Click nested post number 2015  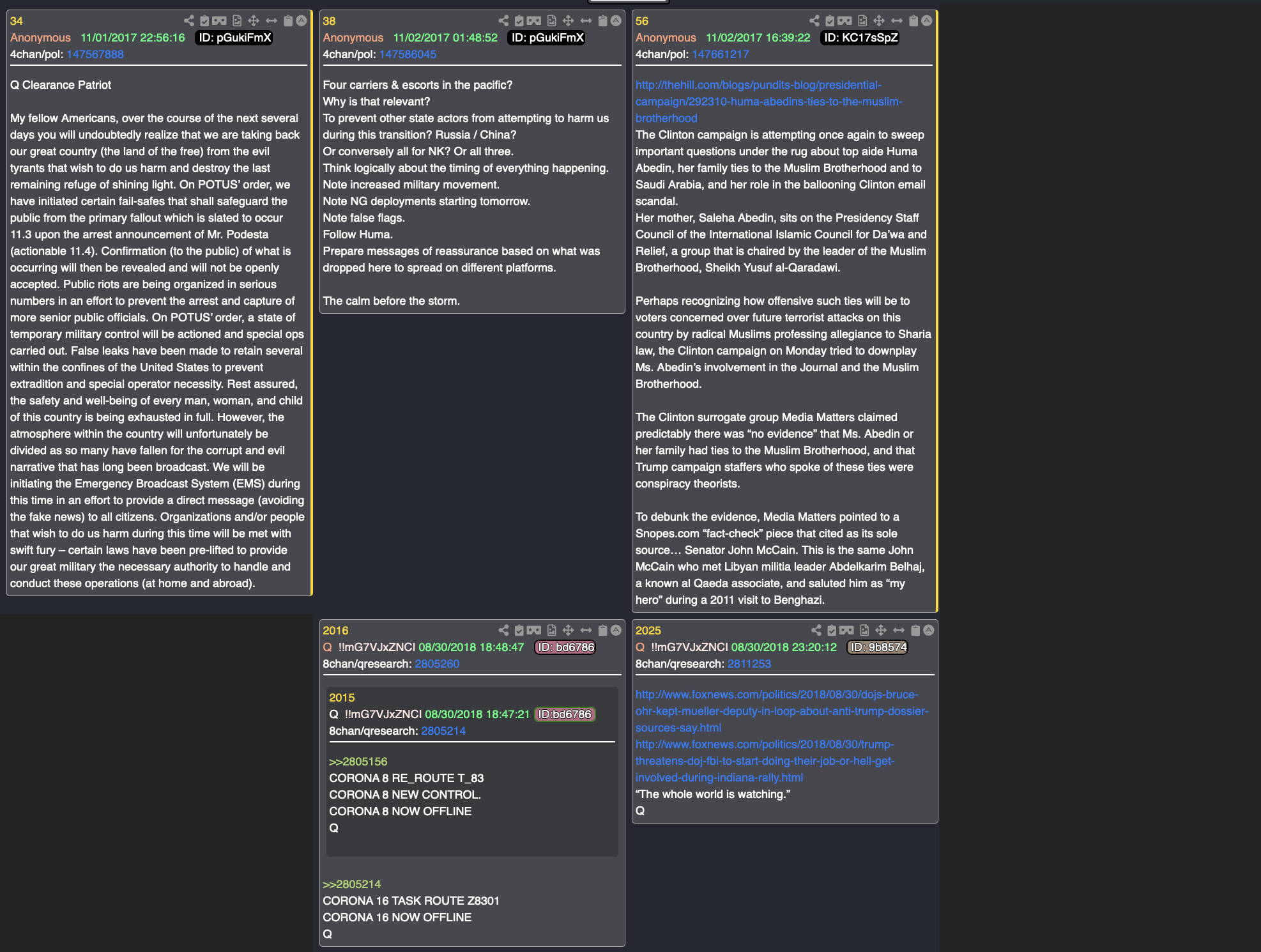pyautogui.click(x=342, y=698)
